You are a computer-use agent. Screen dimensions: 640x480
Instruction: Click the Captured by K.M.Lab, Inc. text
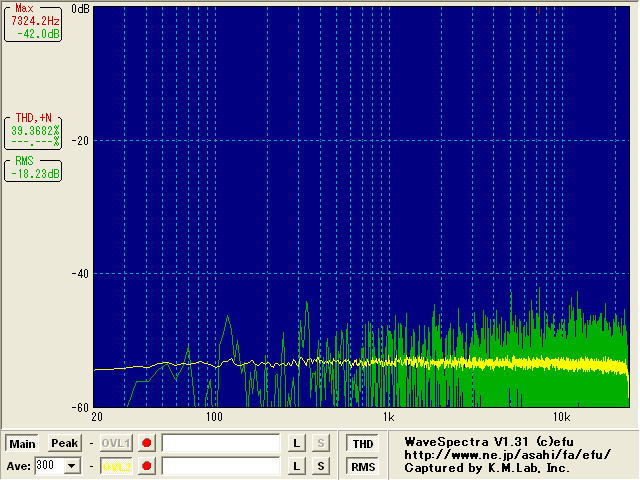[x=487, y=468]
